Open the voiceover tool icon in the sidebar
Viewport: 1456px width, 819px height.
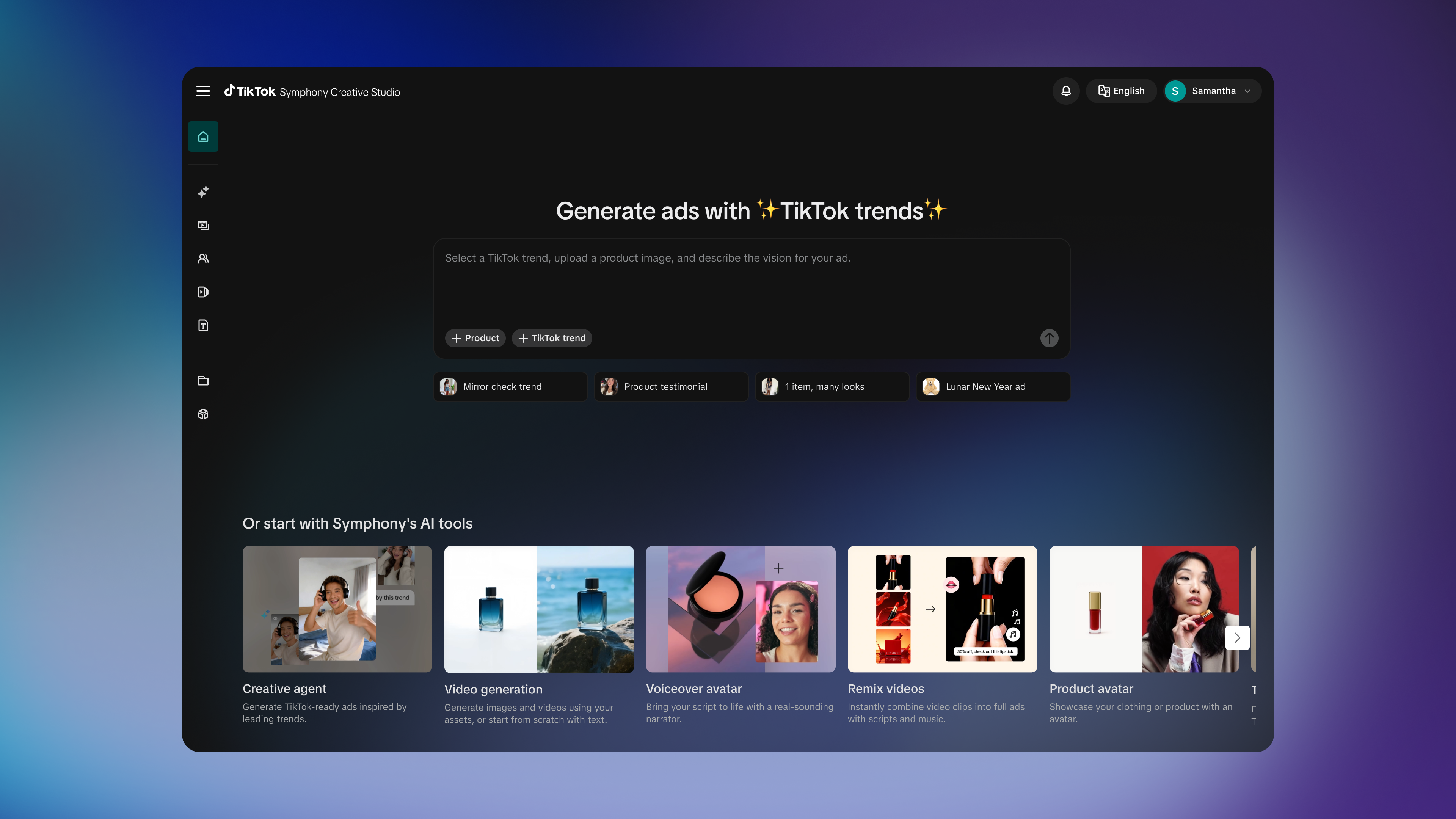pos(203,292)
